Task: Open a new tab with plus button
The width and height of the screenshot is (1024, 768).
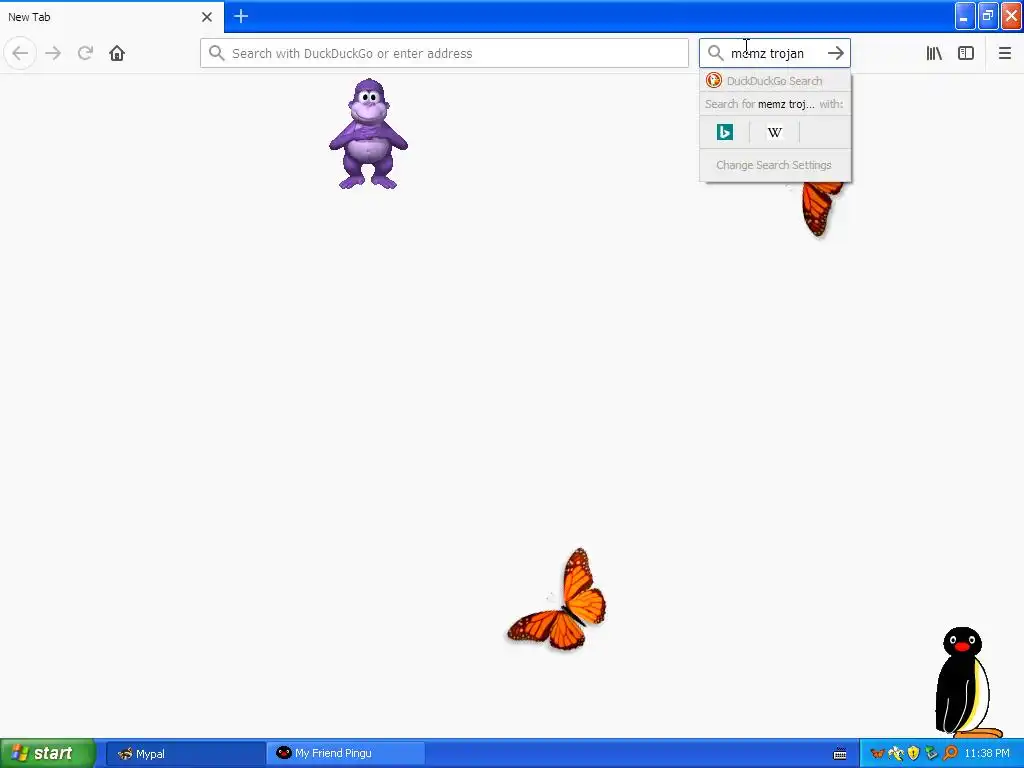Action: (x=241, y=16)
